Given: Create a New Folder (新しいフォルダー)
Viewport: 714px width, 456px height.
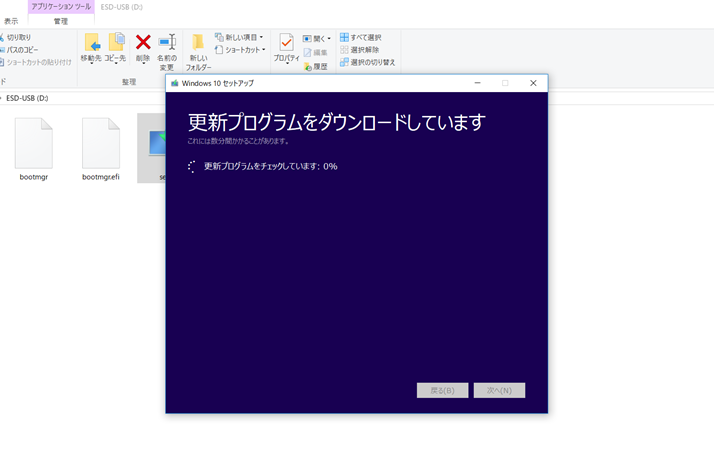Looking at the screenshot, I should click(198, 52).
